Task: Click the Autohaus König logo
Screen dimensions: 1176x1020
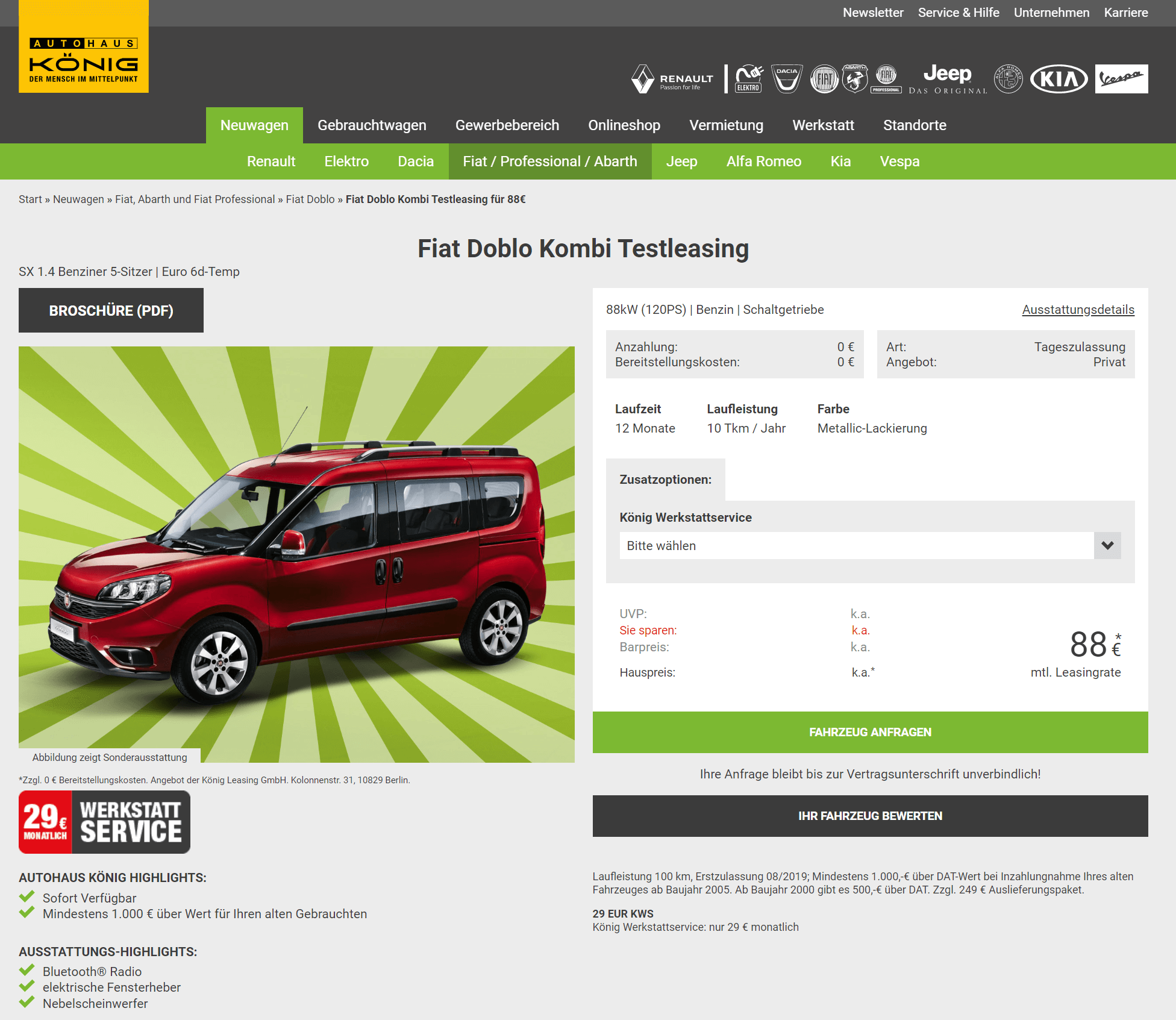Action: pos(84,46)
